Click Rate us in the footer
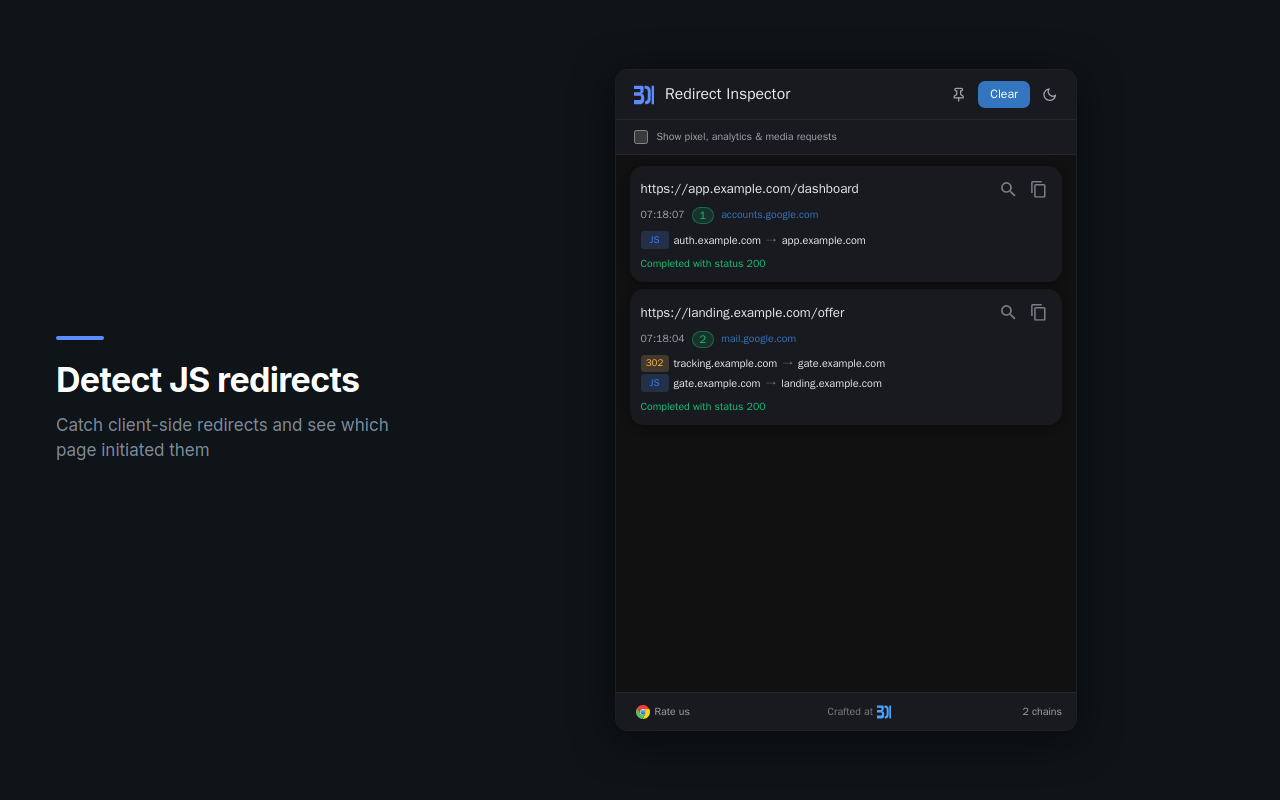Image resolution: width=1280 pixels, height=800 pixels. (672, 711)
